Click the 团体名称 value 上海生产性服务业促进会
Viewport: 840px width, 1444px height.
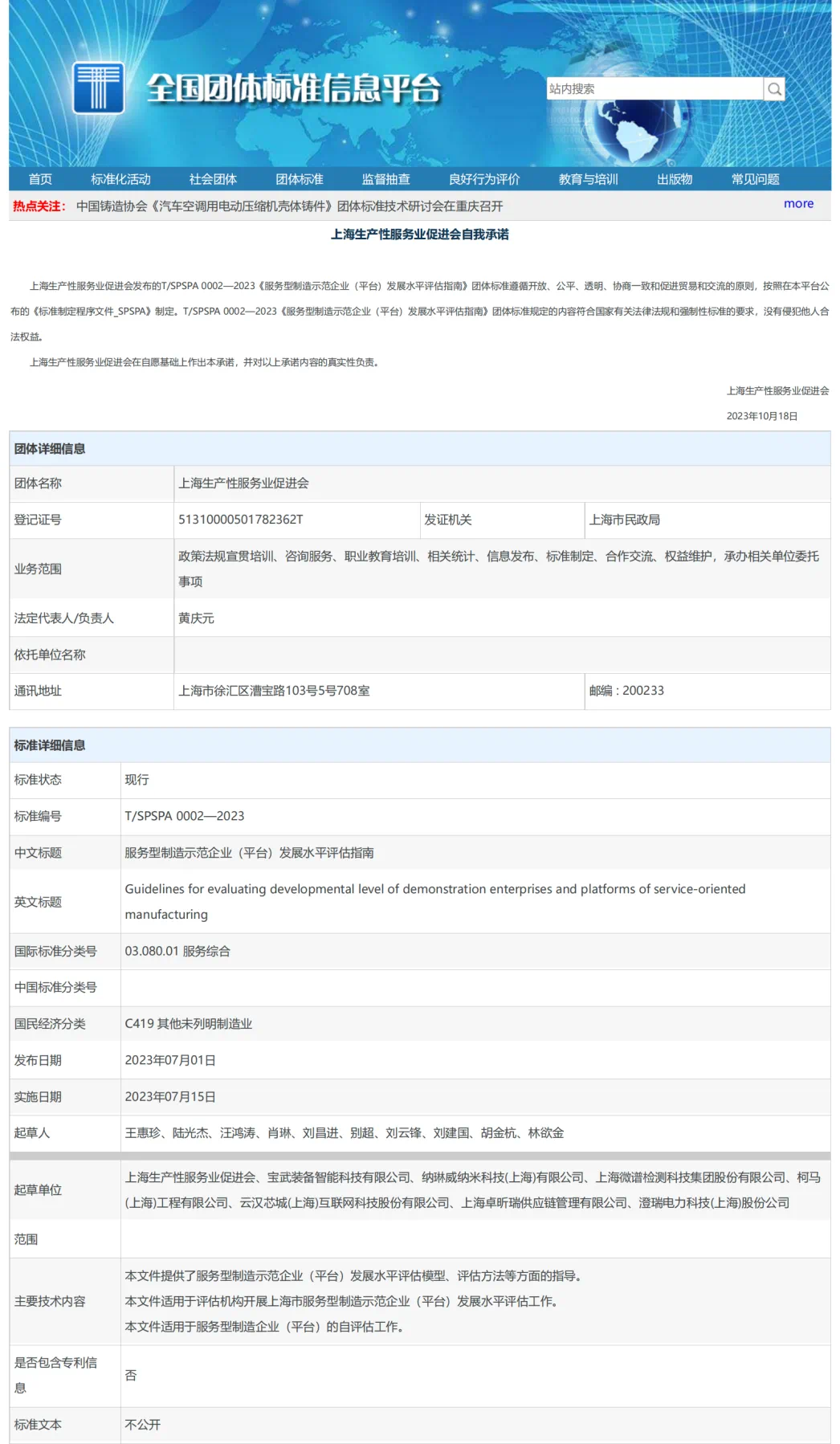[243, 483]
